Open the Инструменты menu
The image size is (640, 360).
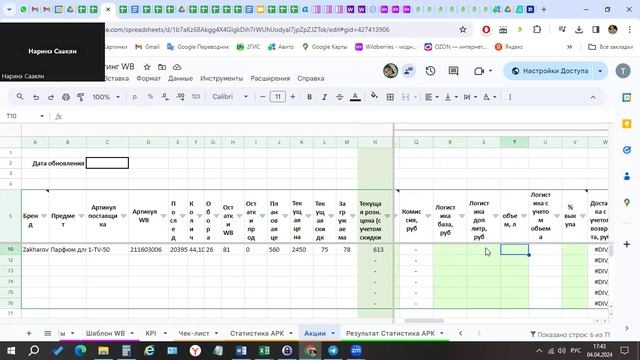click(x=222, y=78)
